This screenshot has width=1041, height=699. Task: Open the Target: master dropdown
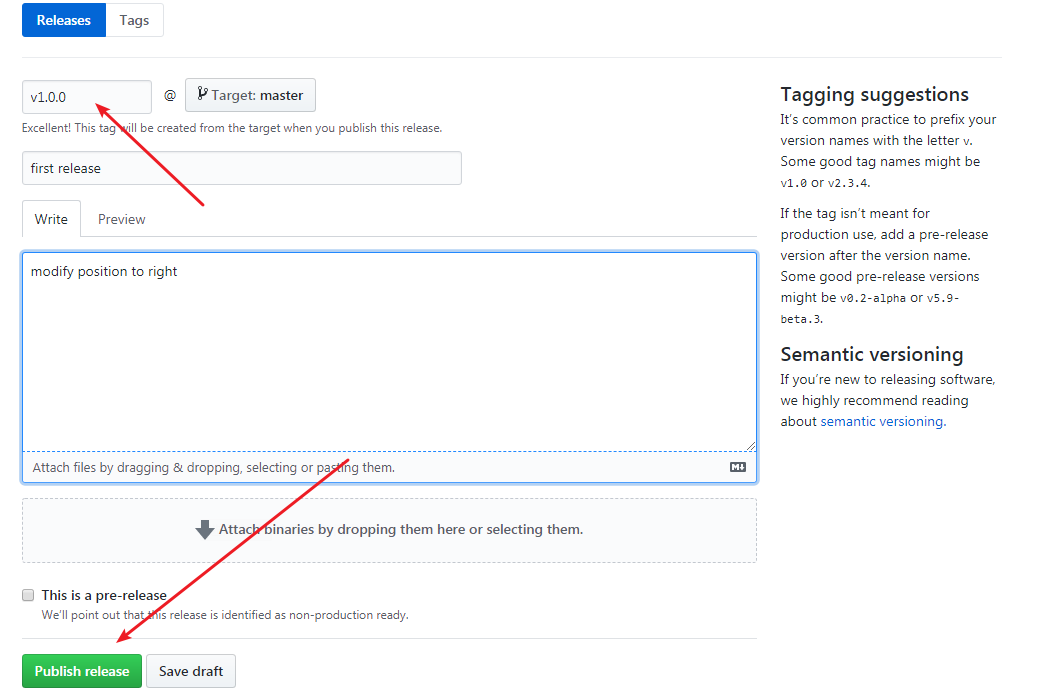pos(250,95)
